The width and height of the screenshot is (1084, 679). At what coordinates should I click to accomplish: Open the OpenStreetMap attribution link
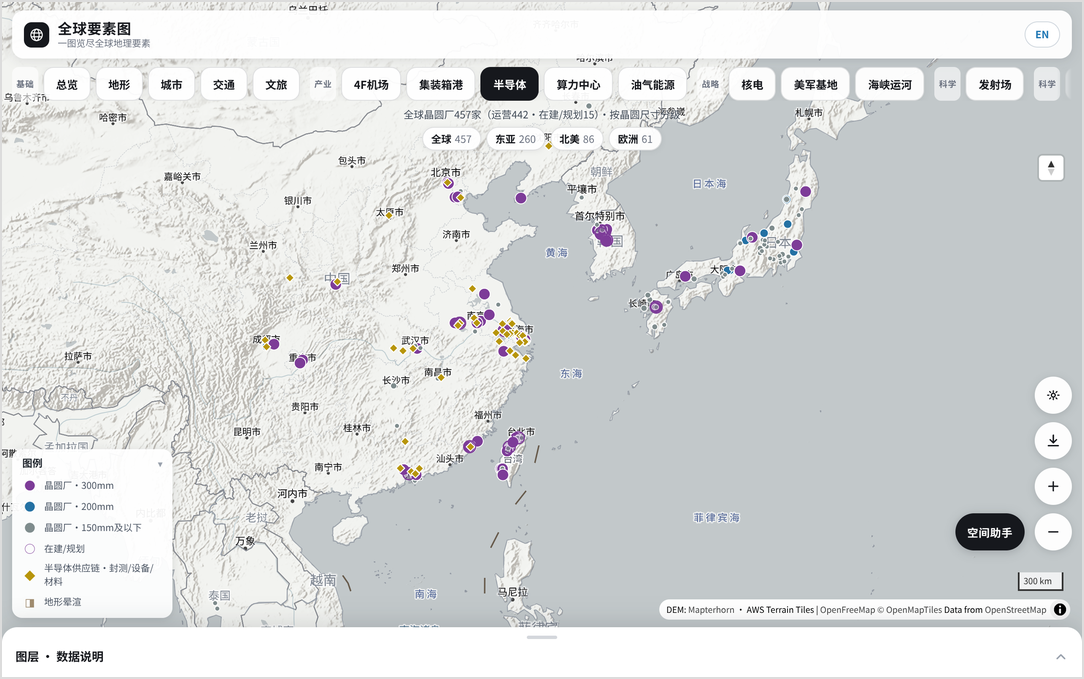click(x=1015, y=610)
